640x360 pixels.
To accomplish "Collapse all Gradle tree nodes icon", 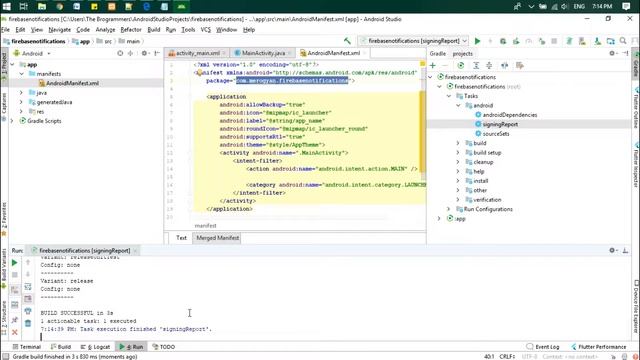I will pos(489,65).
